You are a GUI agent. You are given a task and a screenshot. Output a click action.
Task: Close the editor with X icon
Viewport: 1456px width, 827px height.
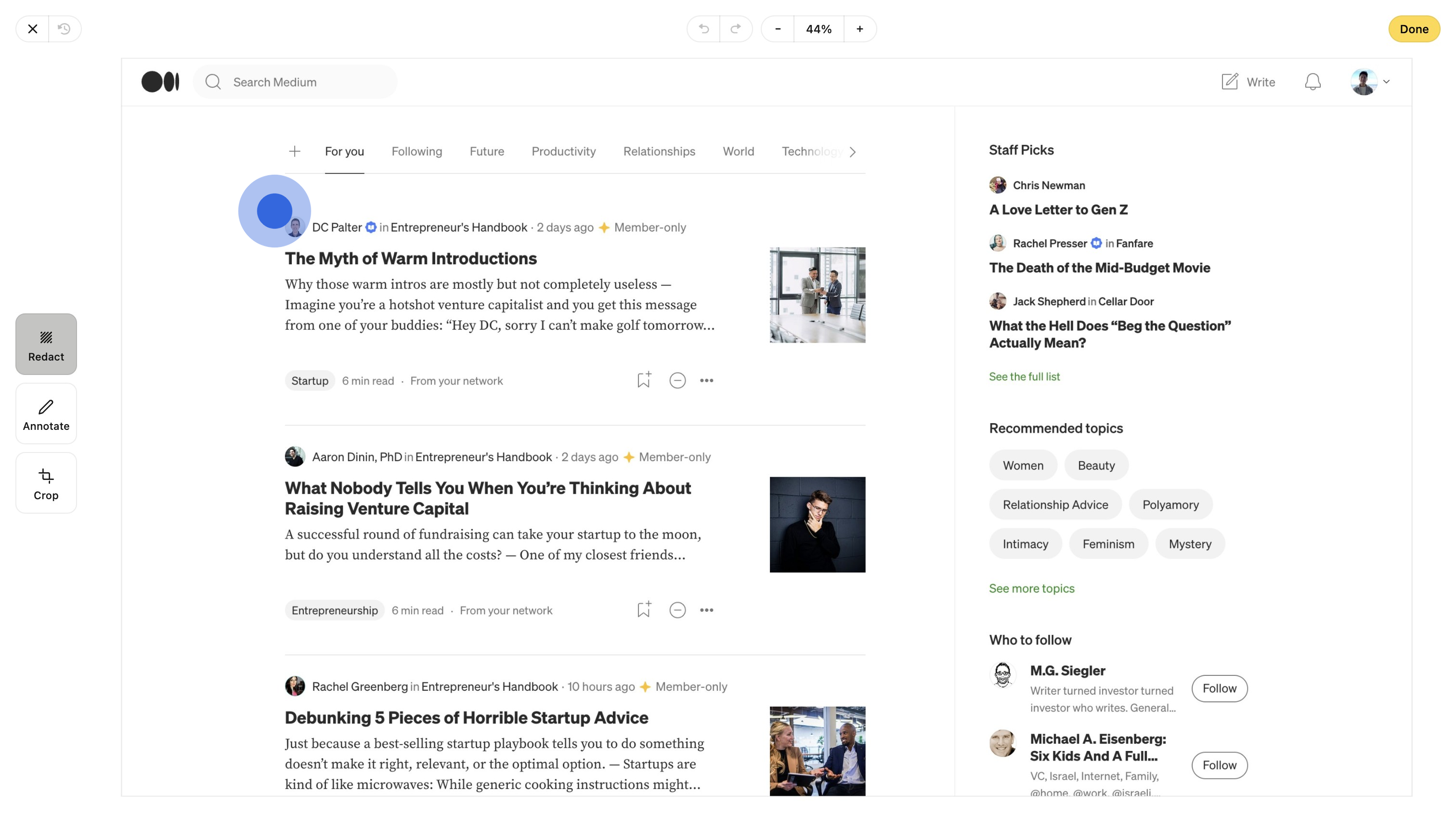pos(32,29)
